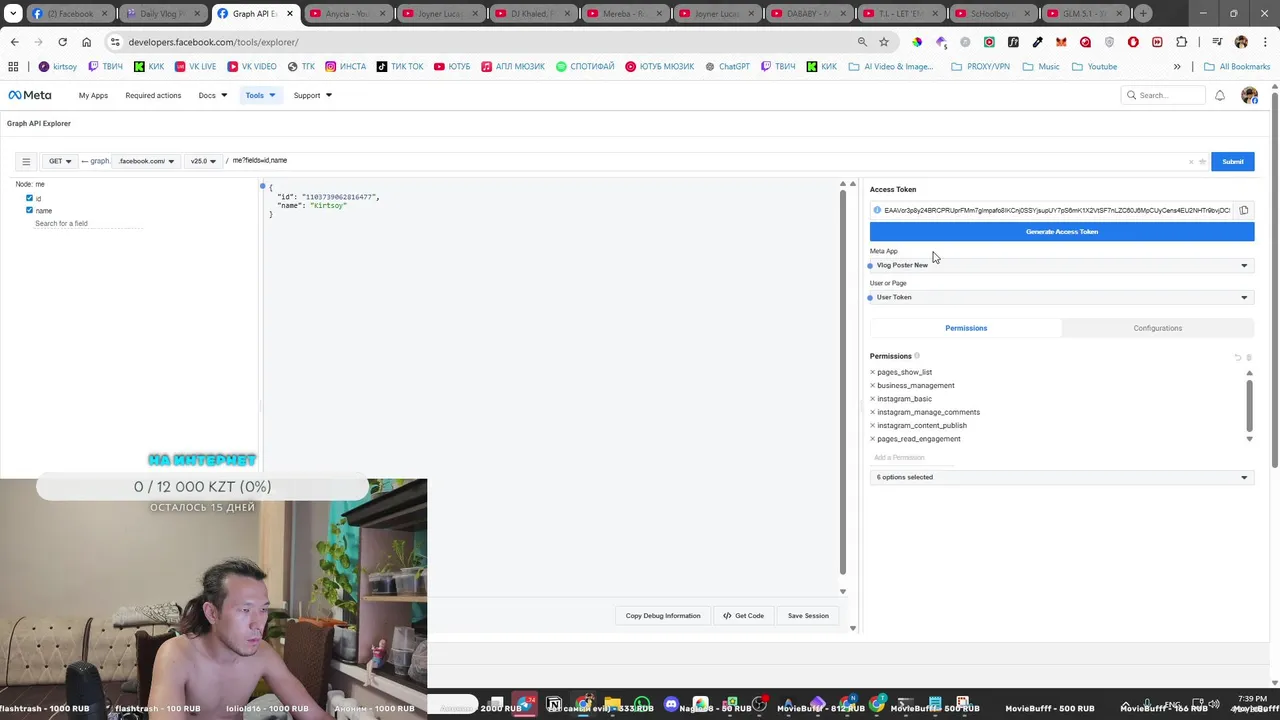Image resolution: width=1280 pixels, height=720 pixels.
Task: Click the Search for a field input
Action: [x=88, y=223]
